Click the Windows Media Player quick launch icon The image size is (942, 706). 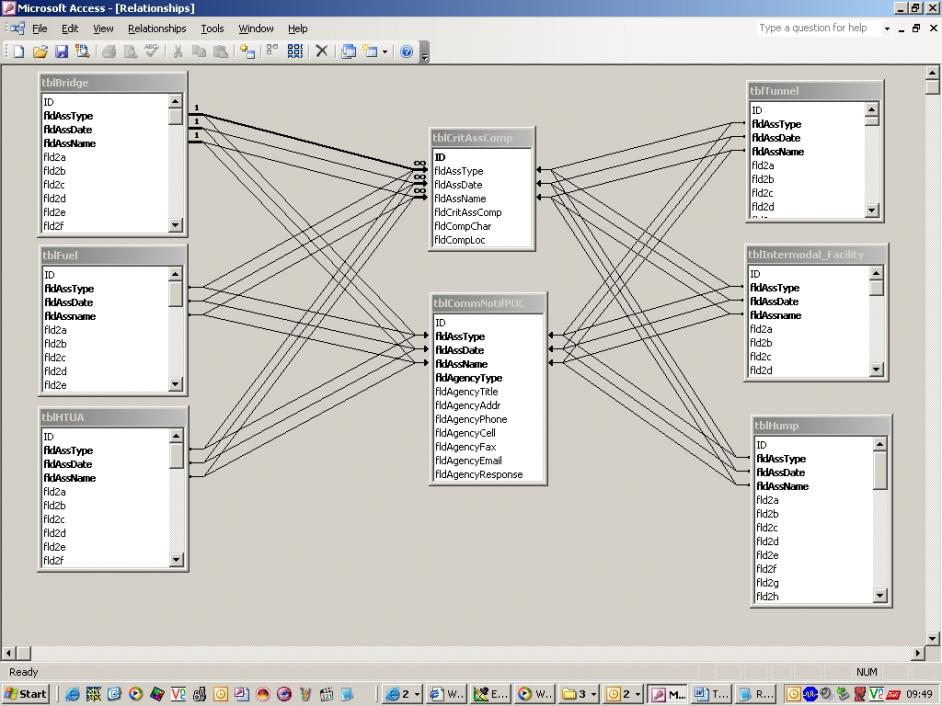pyautogui.click(x=136, y=694)
